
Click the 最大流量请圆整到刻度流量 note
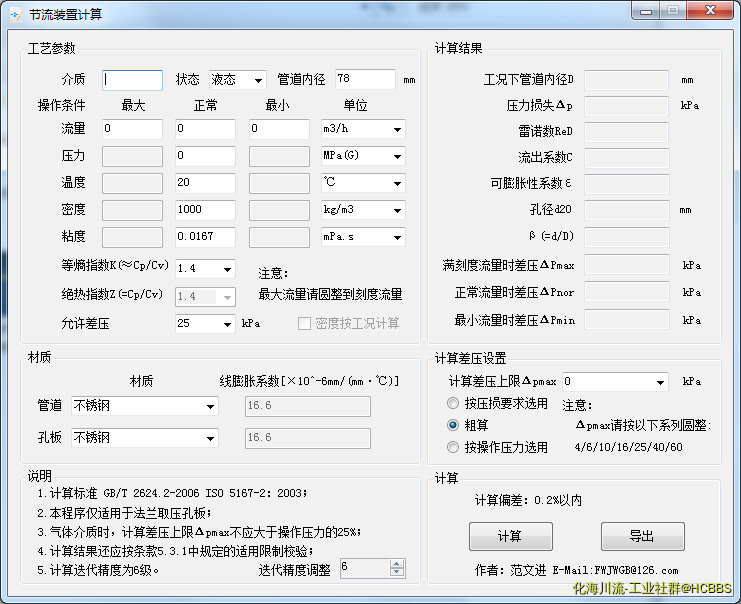click(330, 294)
